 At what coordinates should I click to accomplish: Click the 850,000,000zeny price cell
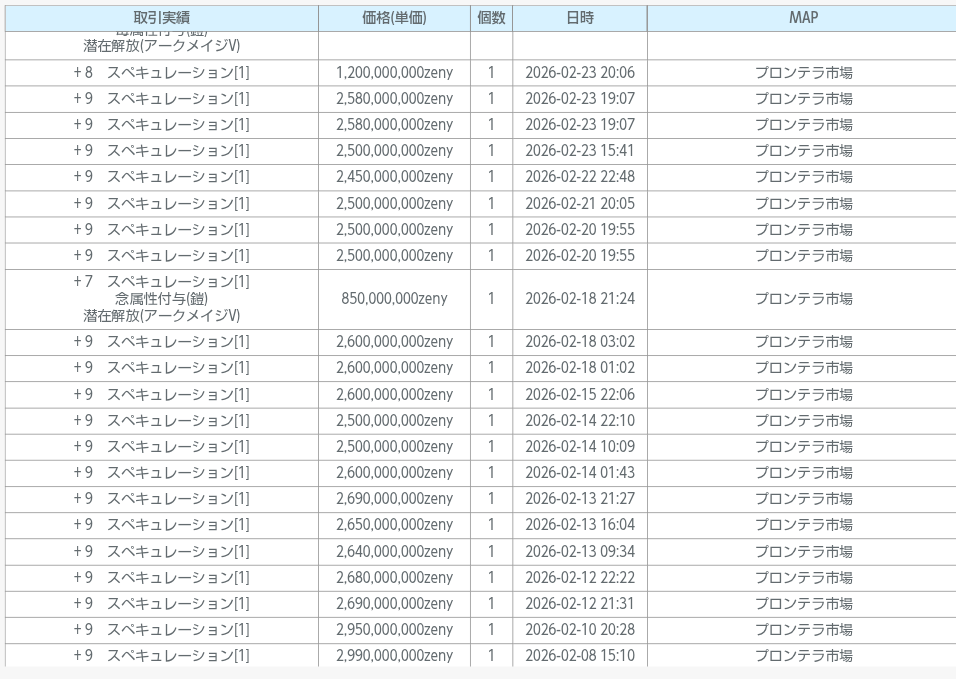394,299
